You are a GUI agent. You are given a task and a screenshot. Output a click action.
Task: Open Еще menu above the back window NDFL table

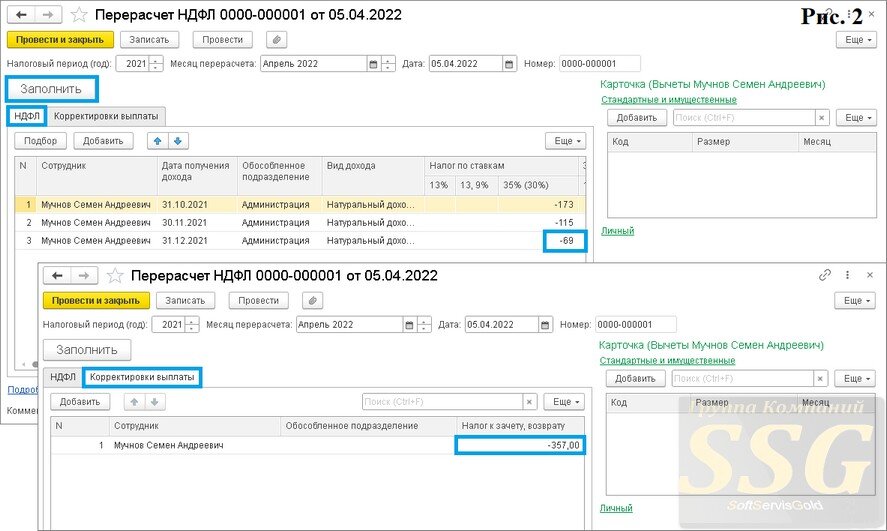[x=566, y=141]
